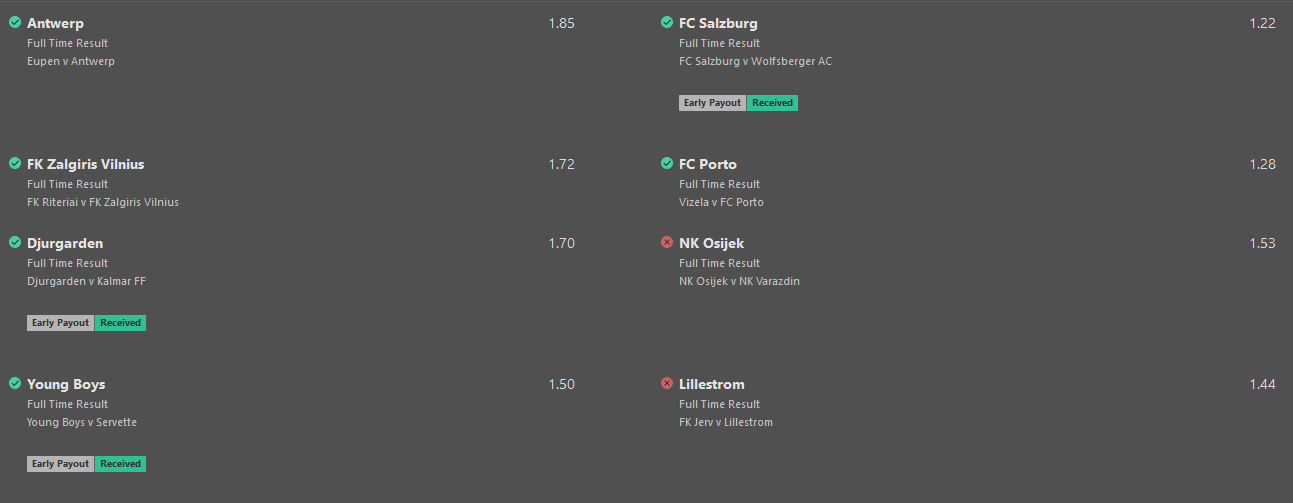
Task: Open the FK Jerv v Lillestrom fixture
Action: pos(726,422)
